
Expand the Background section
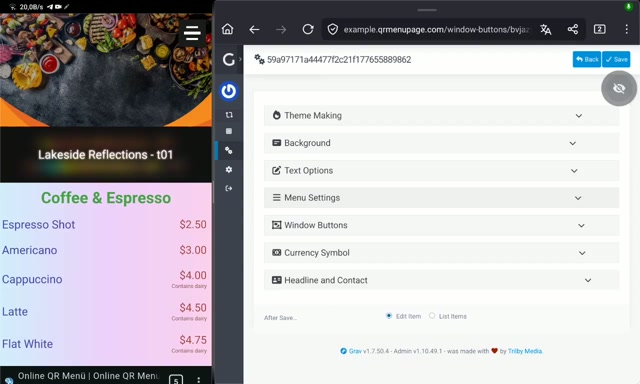[441, 143]
